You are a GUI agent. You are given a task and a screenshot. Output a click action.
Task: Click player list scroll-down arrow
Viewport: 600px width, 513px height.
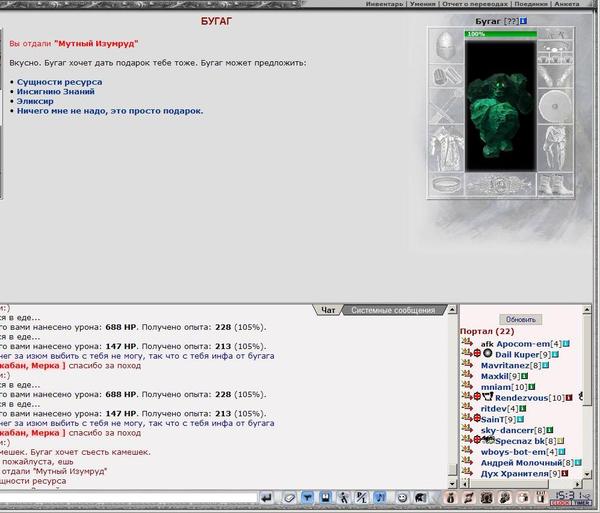[587, 475]
